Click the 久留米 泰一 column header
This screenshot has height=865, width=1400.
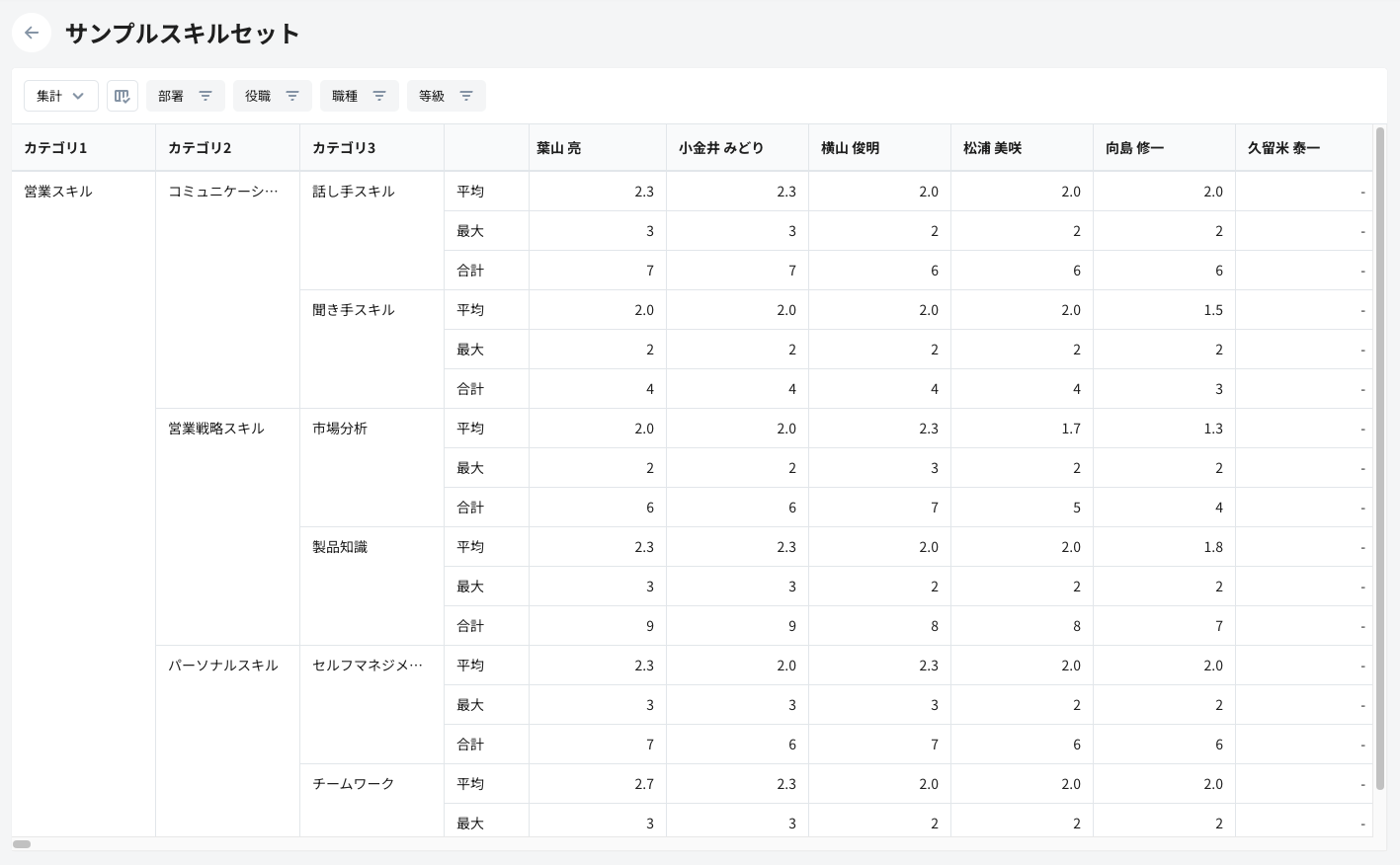[1283, 148]
